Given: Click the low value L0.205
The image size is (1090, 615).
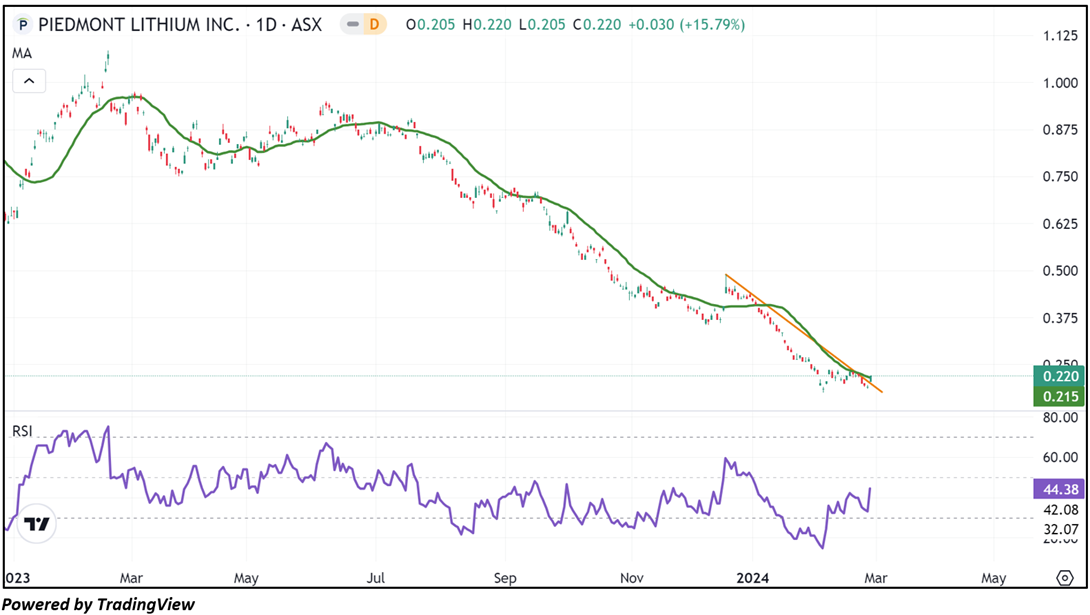Looking at the screenshot, I should point(542,25).
